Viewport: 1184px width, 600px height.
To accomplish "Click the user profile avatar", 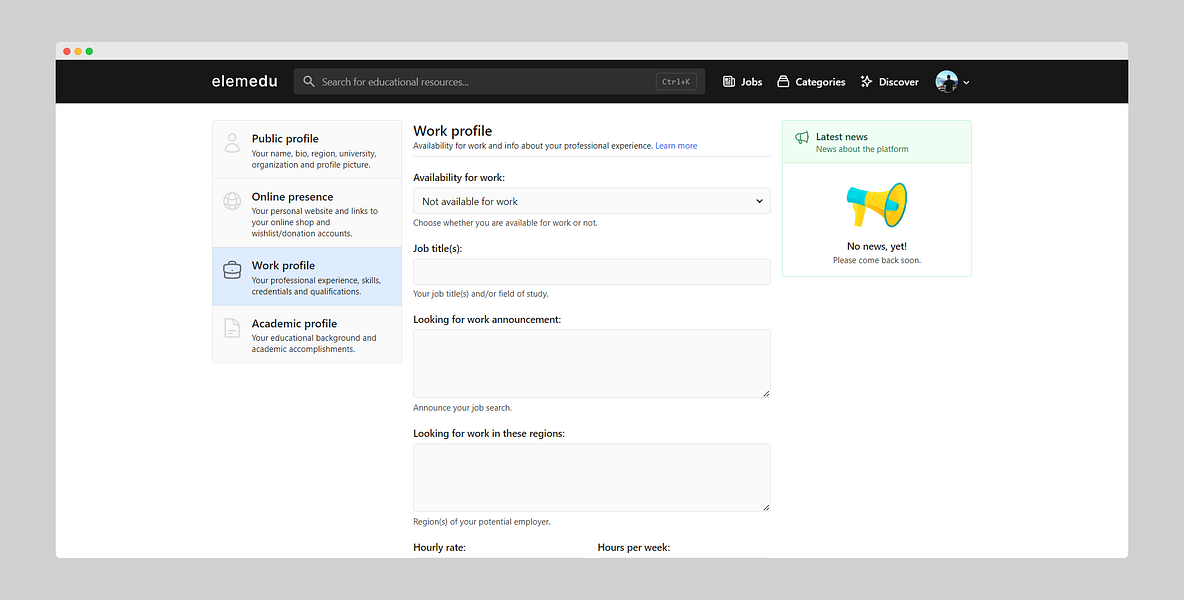I will pos(946,82).
